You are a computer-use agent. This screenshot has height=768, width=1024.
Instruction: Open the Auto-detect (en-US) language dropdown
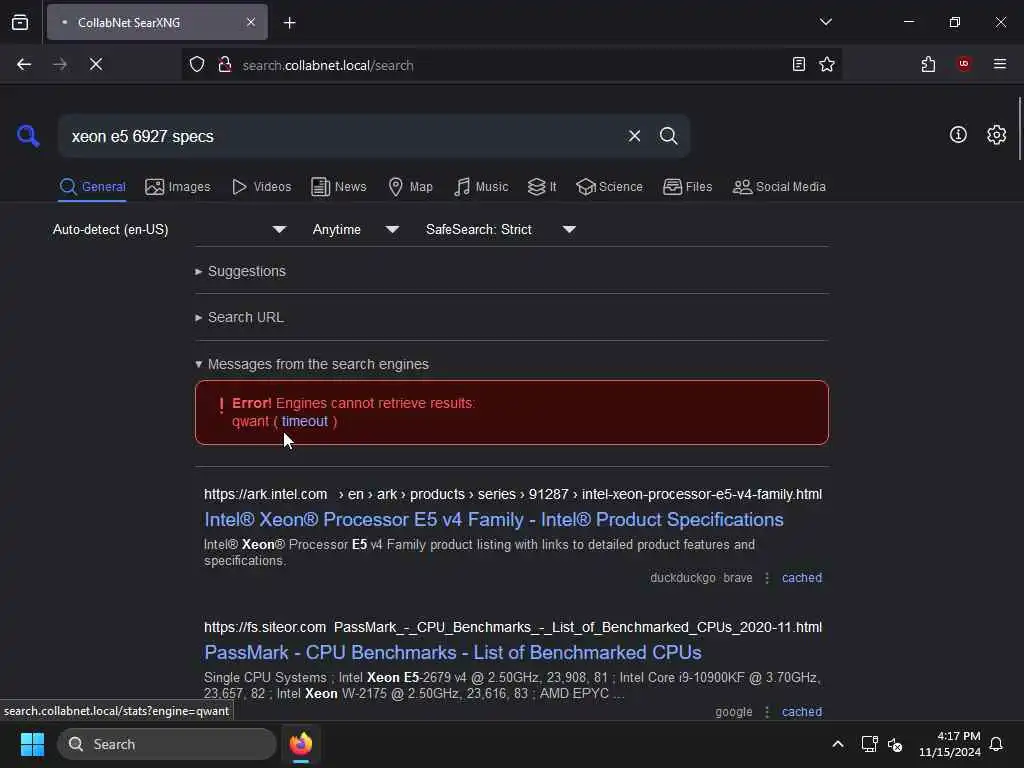click(169, 229)
